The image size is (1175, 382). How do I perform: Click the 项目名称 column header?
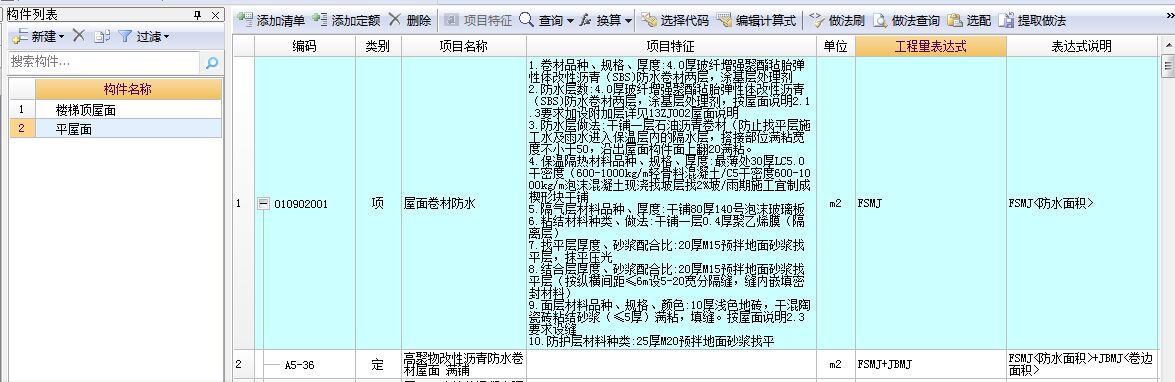click(x=463, y=46)
